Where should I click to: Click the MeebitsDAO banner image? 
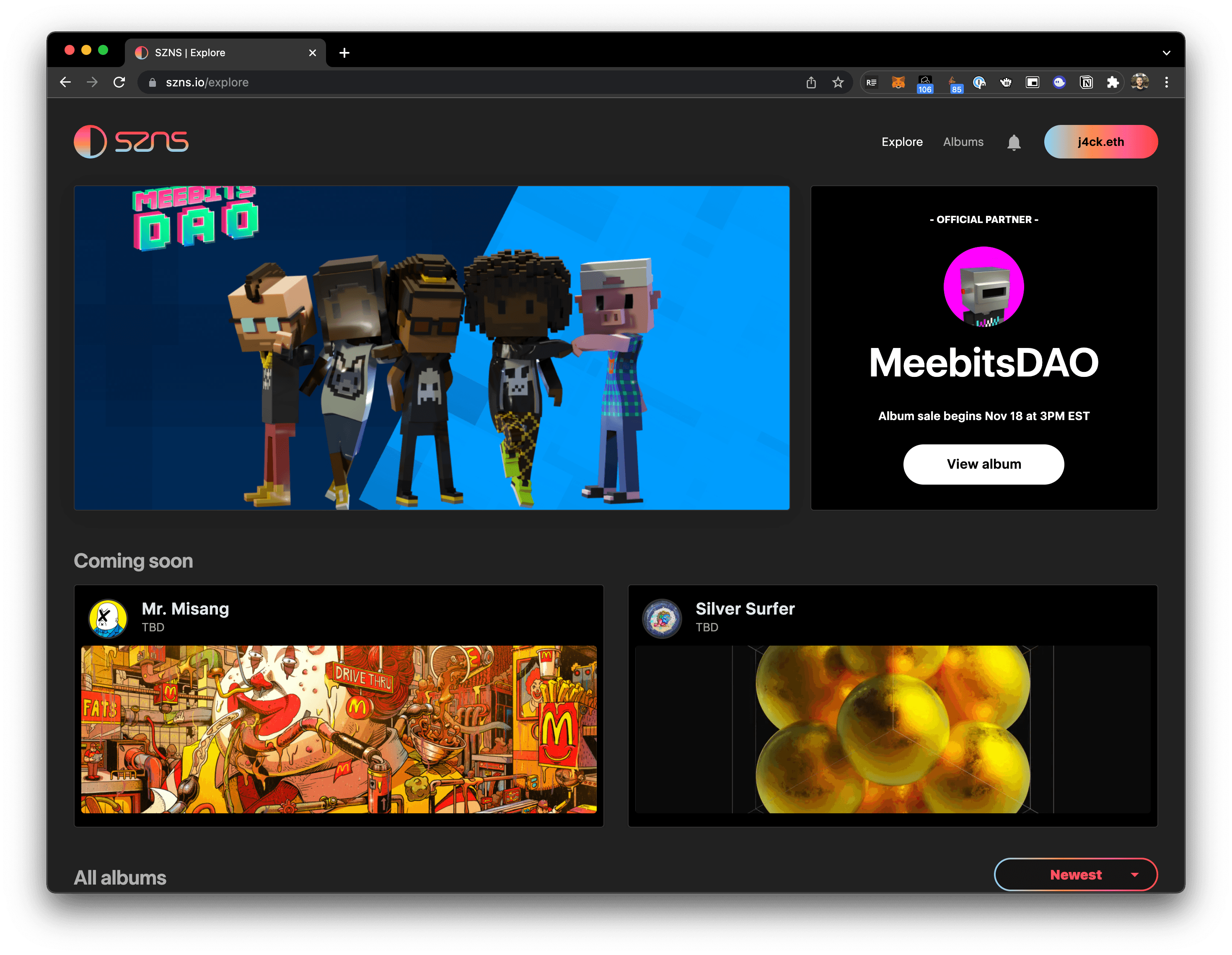[x=432, y=348]
